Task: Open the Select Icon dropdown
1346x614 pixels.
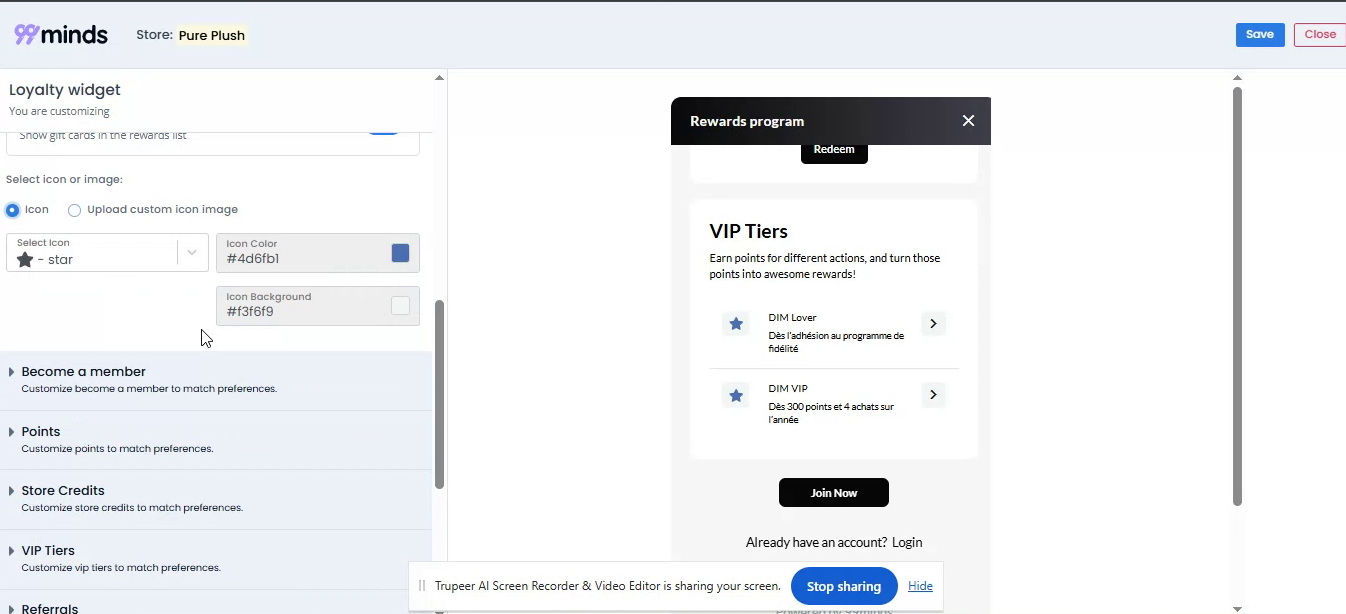Action: 192,253
